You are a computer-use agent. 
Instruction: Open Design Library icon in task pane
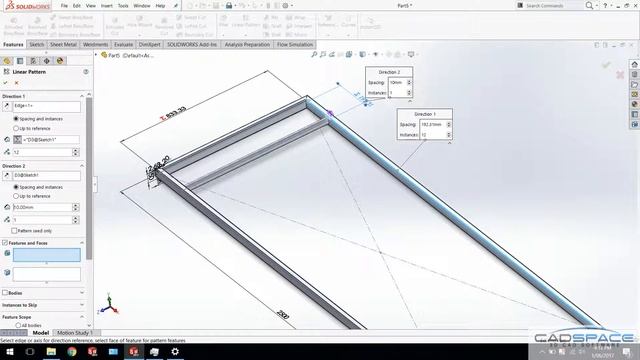click(634, 75)
